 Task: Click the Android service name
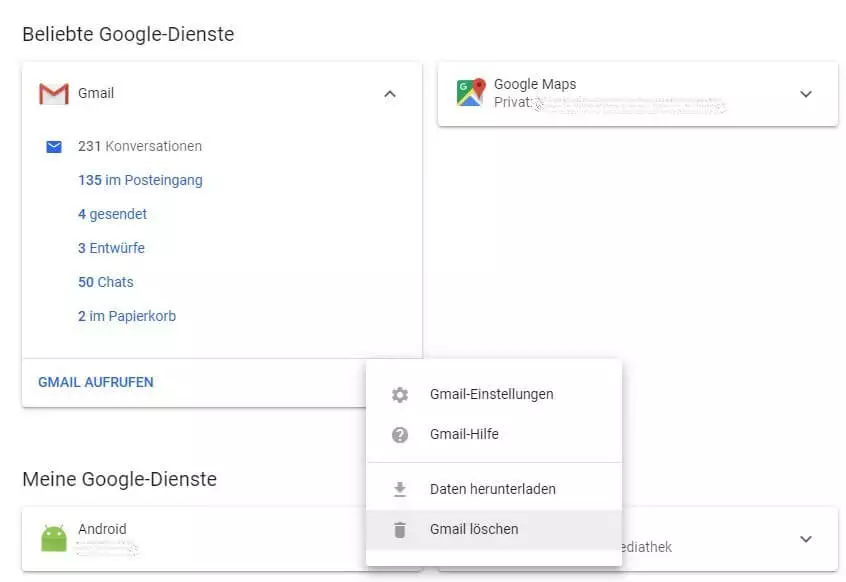pyautogui.click(x=103, y=529)
